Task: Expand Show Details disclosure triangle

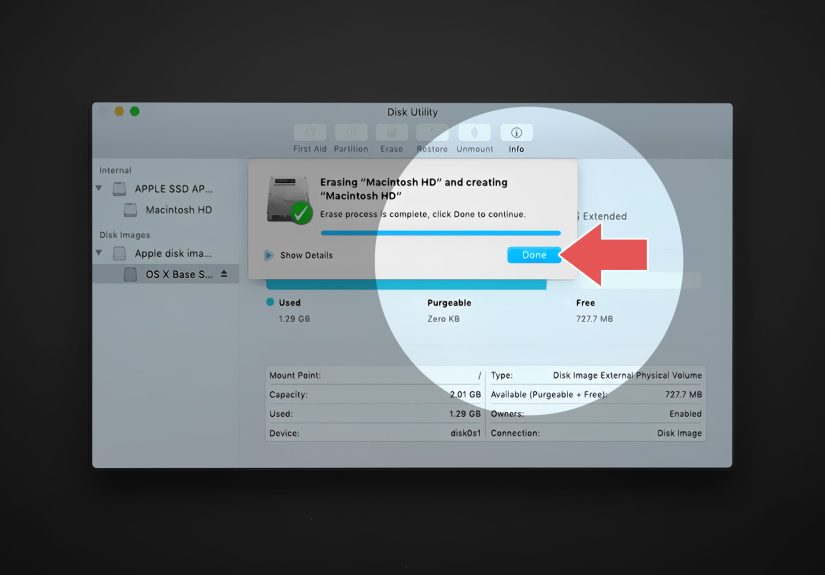Action: pyautogui.click(x=268, y=255)
